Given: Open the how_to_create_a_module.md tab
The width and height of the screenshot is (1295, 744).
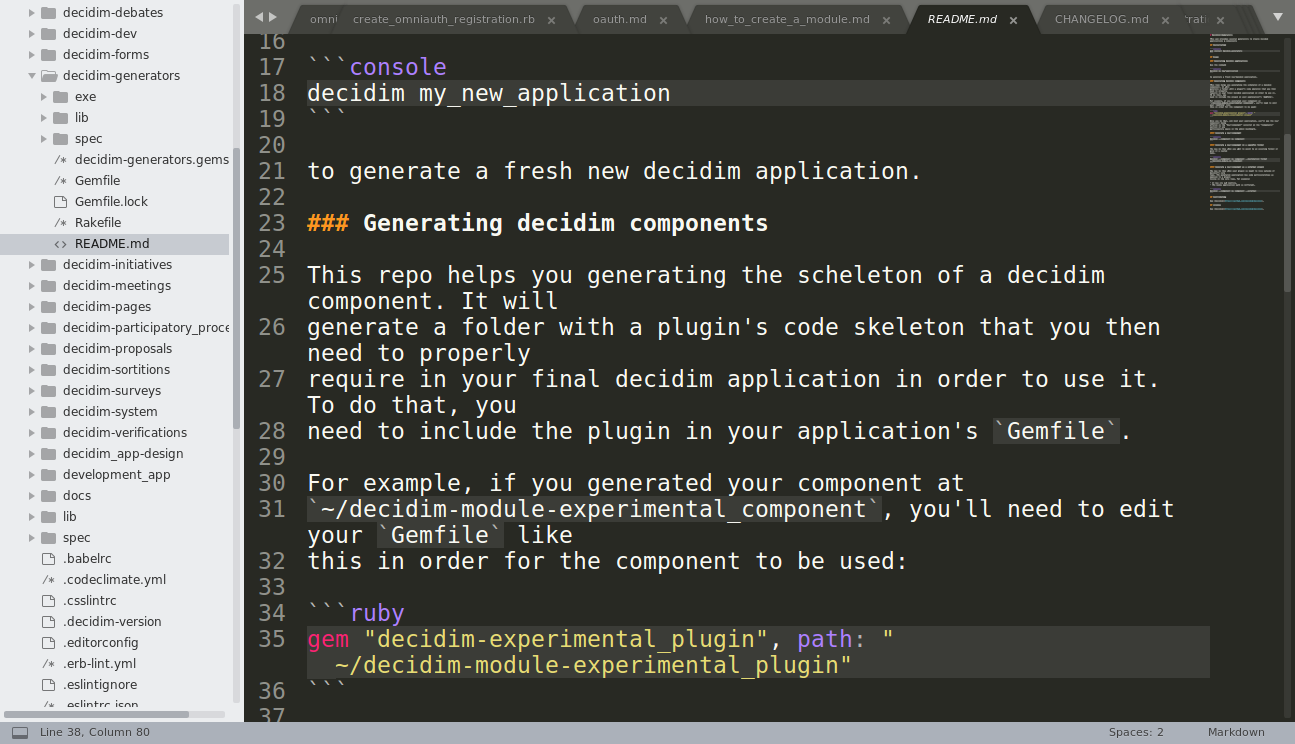Looking at the screenshot, I should (787, 19).
